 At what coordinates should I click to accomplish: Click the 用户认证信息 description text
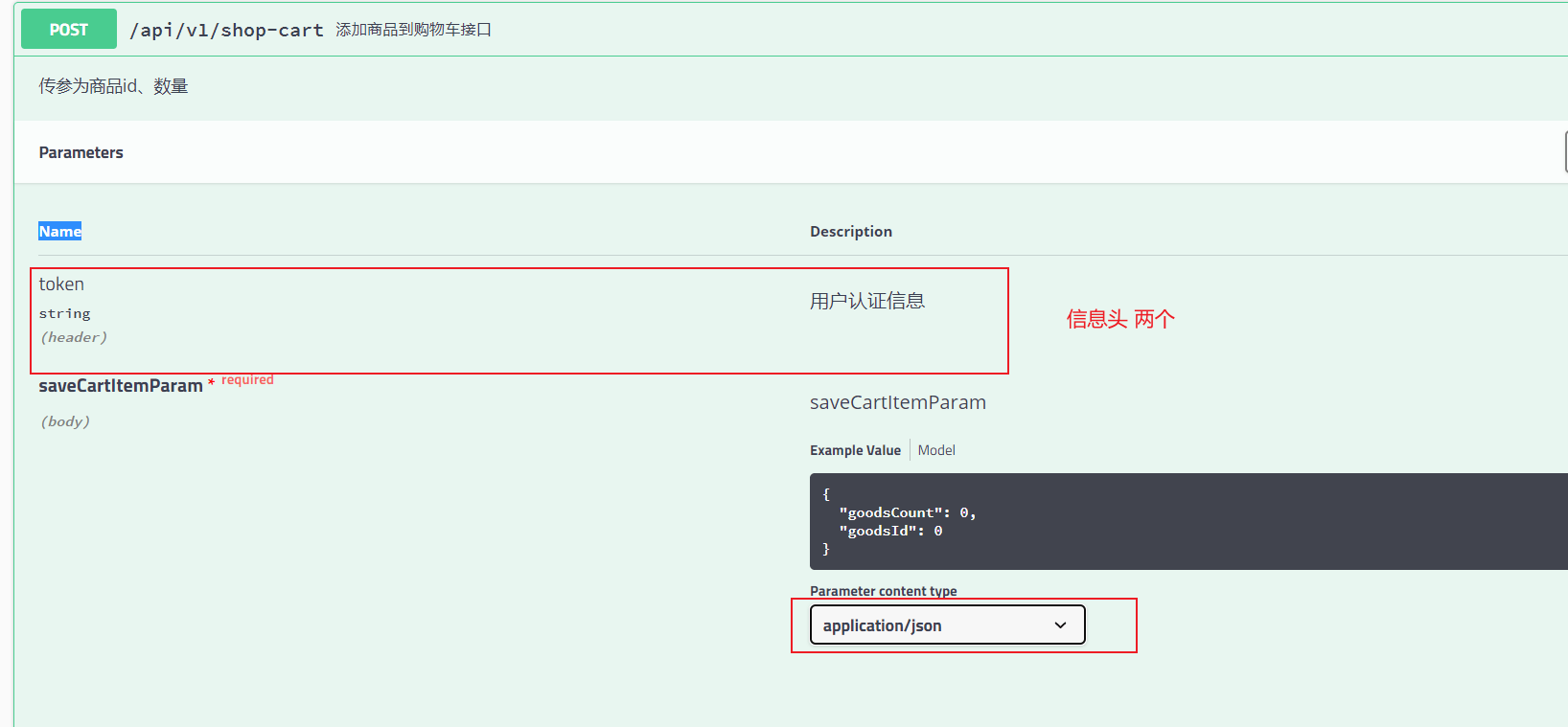(x=867, y=301)
